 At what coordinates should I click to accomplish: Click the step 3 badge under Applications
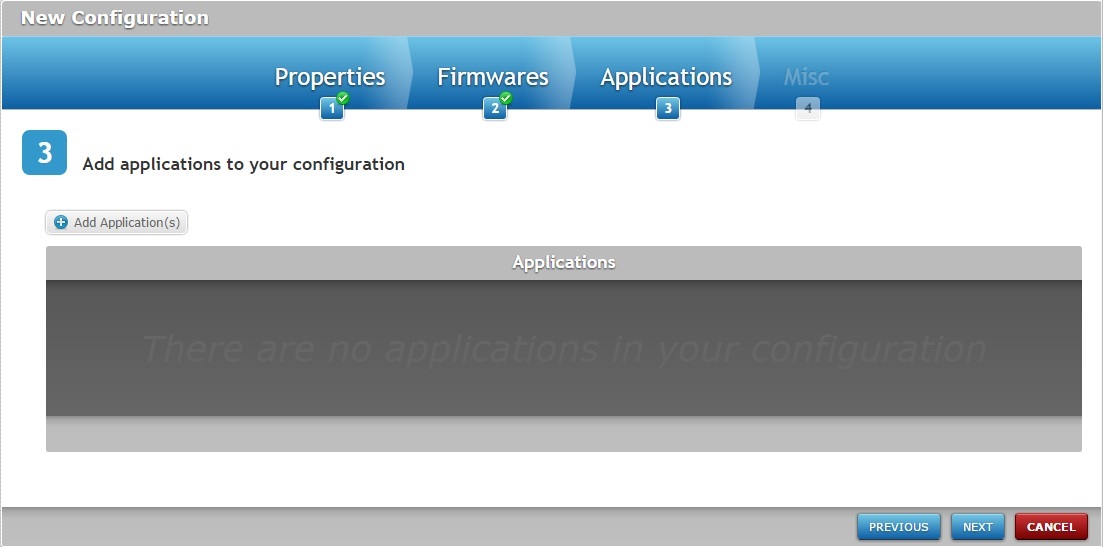click(x=668, y=108)
